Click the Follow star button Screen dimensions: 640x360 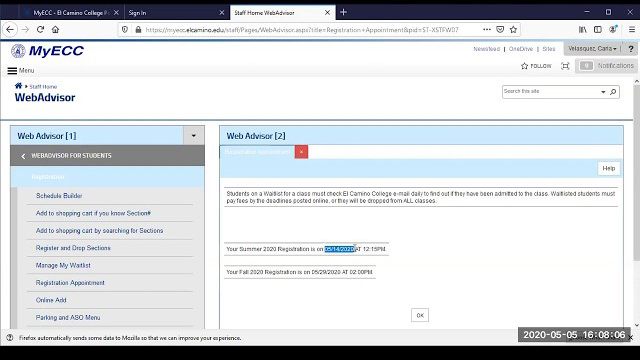click(x=536, y=66)
